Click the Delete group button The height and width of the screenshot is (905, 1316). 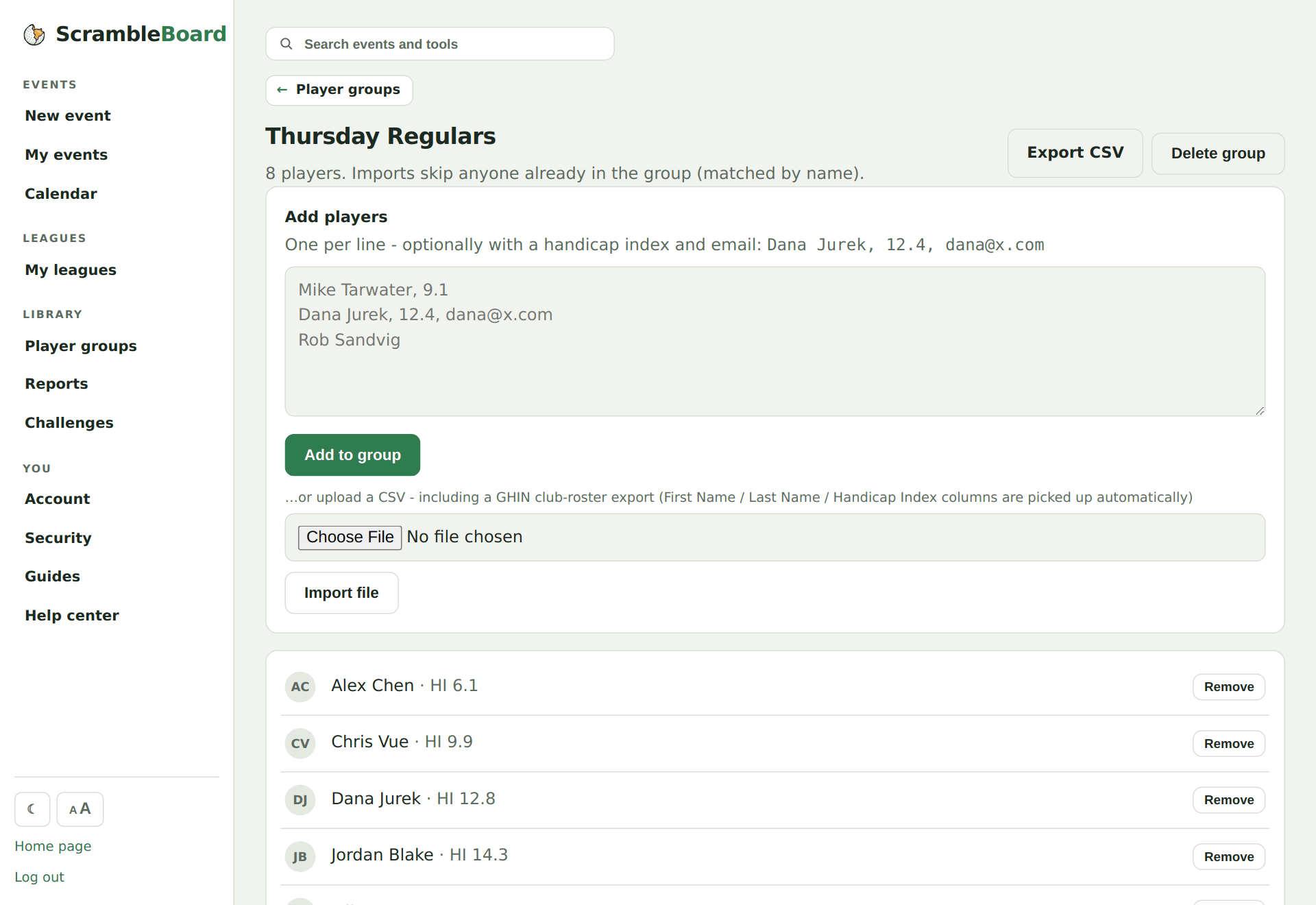(x=1218, y=154)
